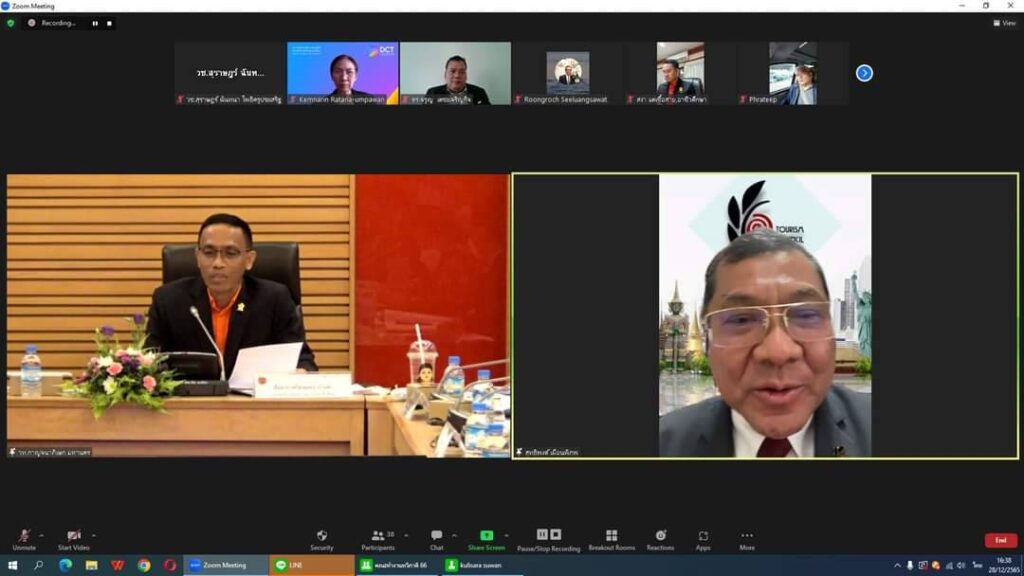
Task: Open Breakout Rooms
Action: 611,537
